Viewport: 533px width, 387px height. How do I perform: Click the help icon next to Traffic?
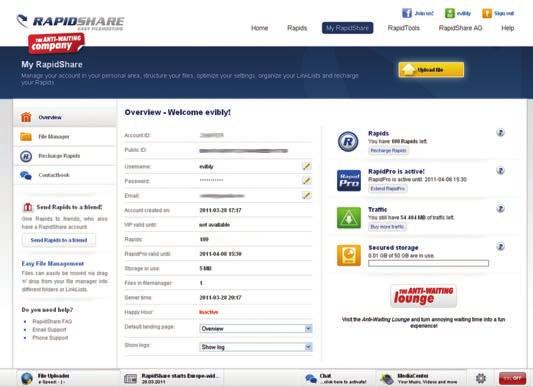(x=500, y=208)
